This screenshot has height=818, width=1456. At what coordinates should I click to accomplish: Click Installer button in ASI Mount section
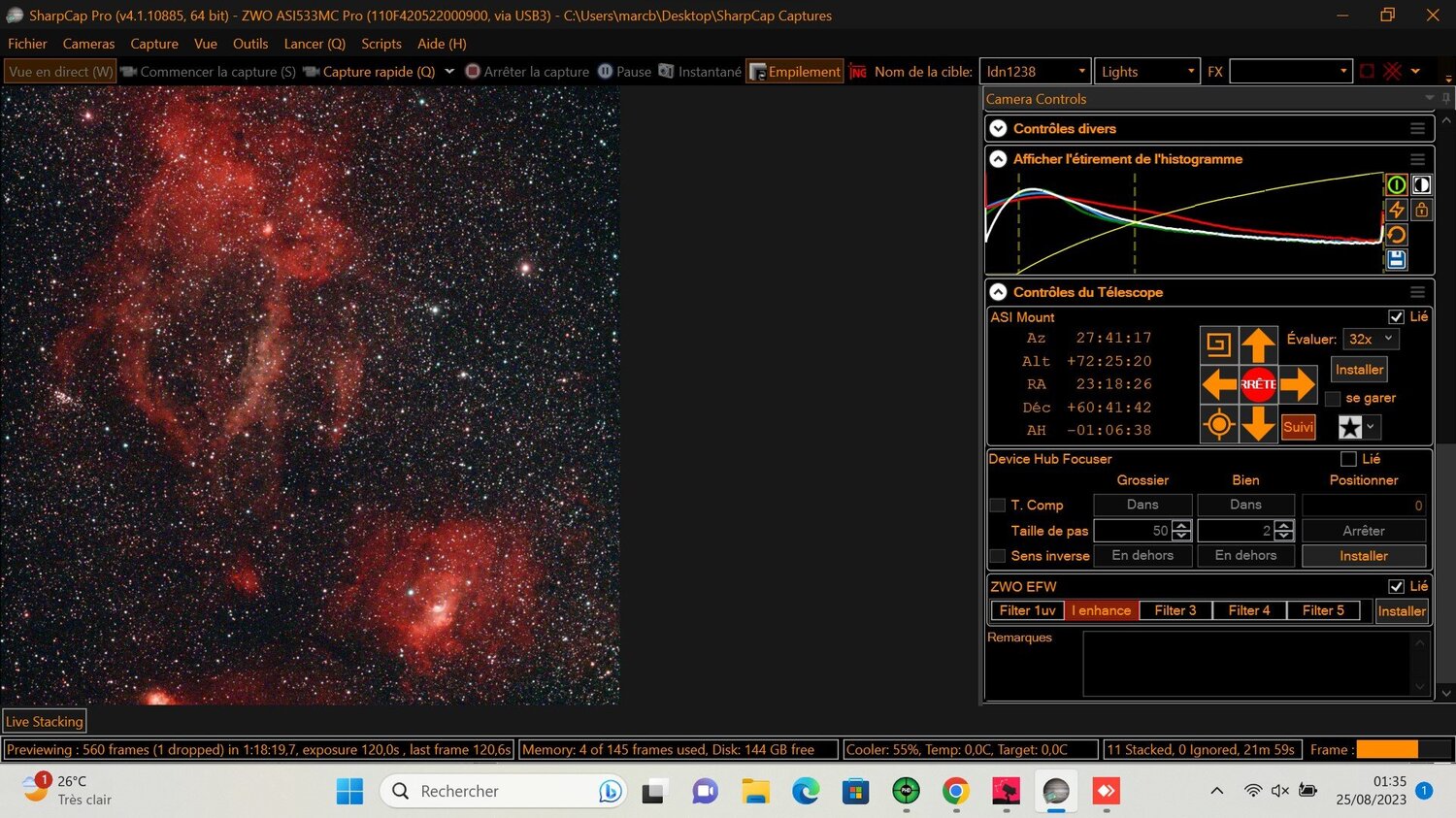(x=1359, y=370)
